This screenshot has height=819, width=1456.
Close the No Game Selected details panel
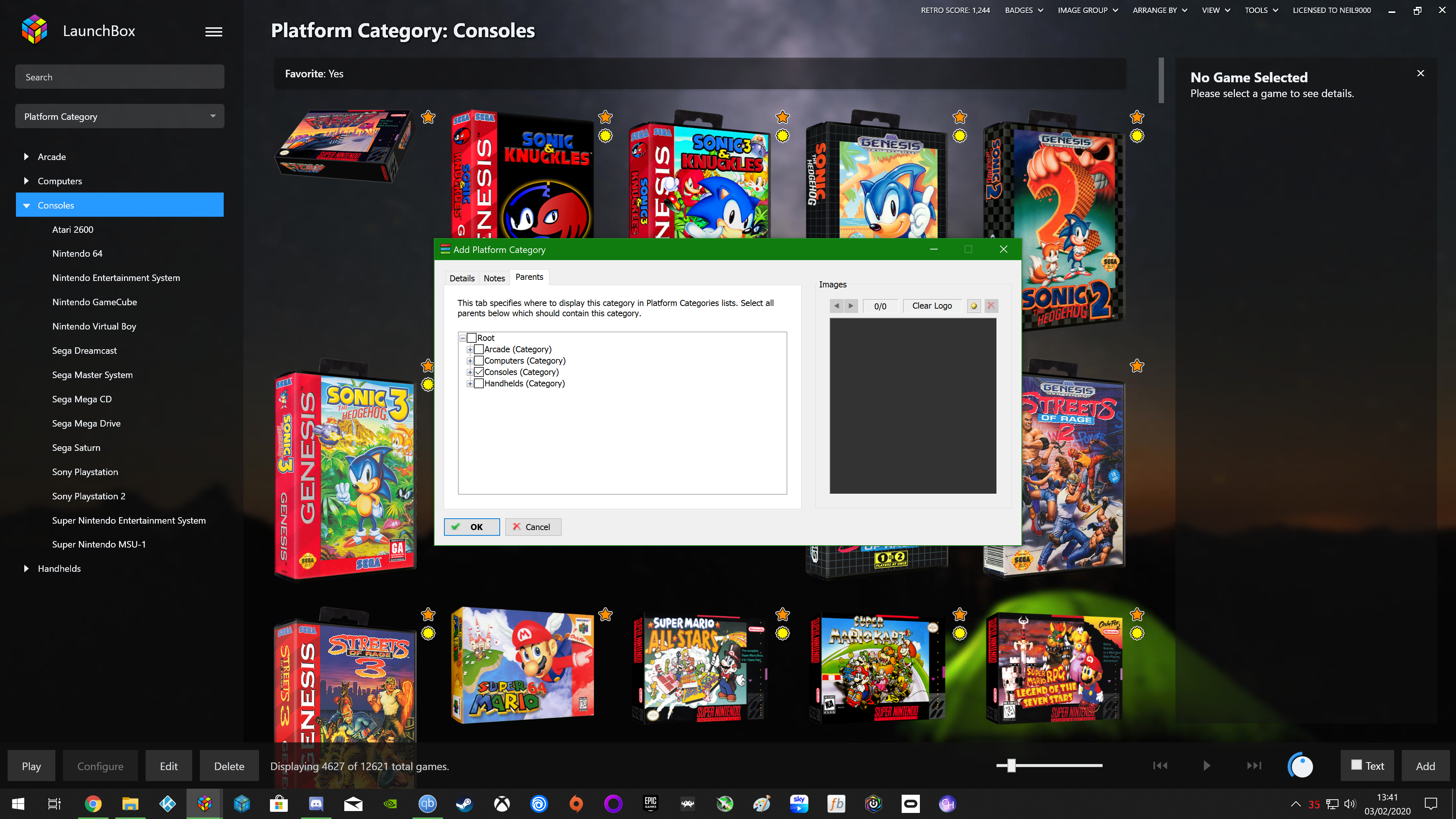pos(1420,74)
